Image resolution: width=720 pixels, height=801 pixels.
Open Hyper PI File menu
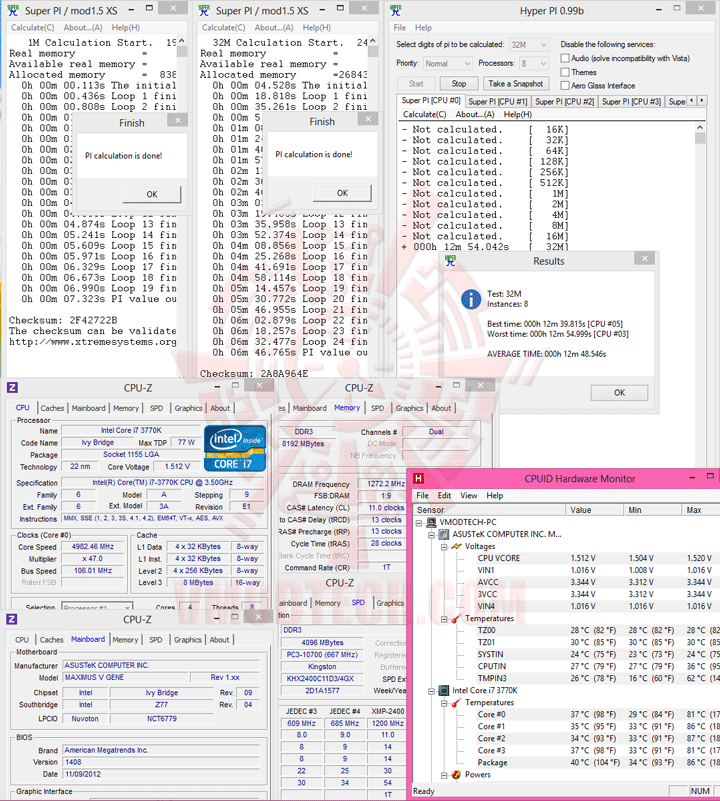pos(400,28)
